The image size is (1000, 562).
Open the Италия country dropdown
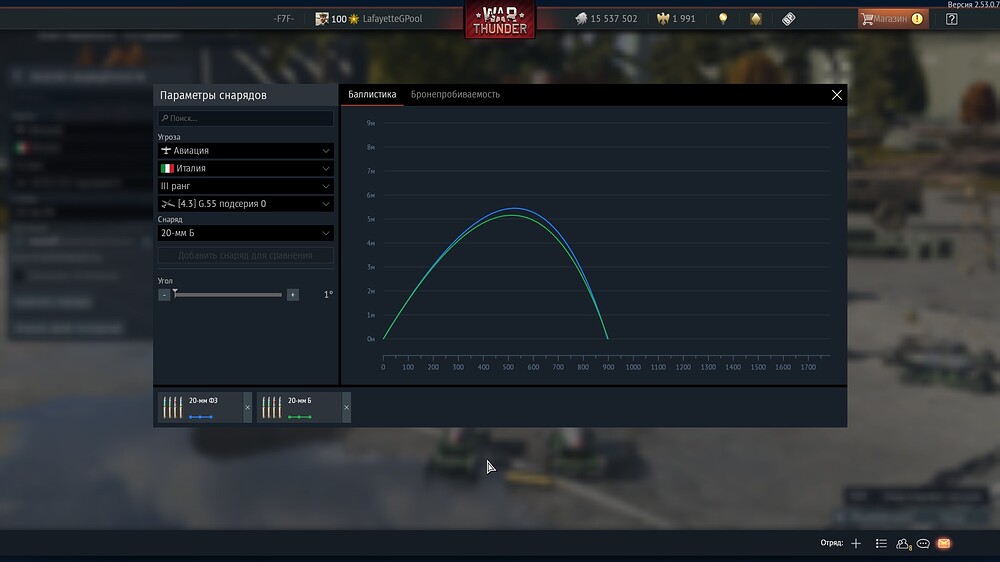click(245, 168)
